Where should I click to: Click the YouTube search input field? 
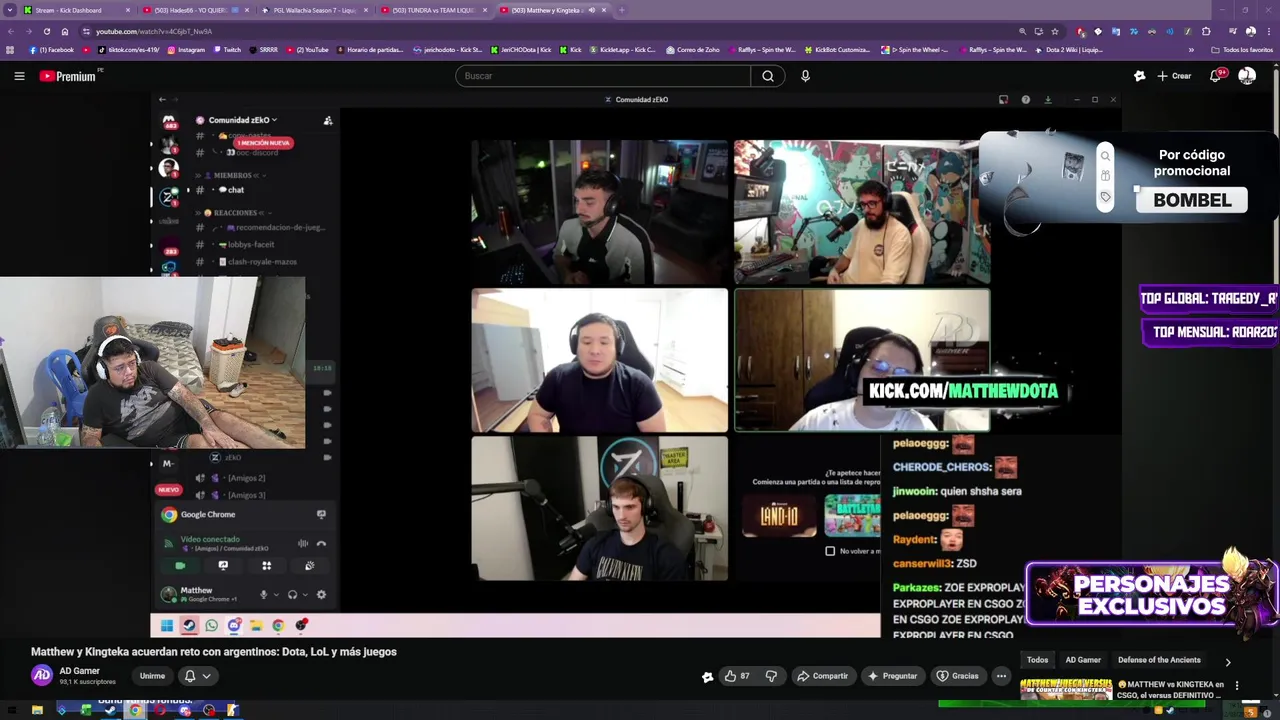pyautogui.click(x=603, y=76)
